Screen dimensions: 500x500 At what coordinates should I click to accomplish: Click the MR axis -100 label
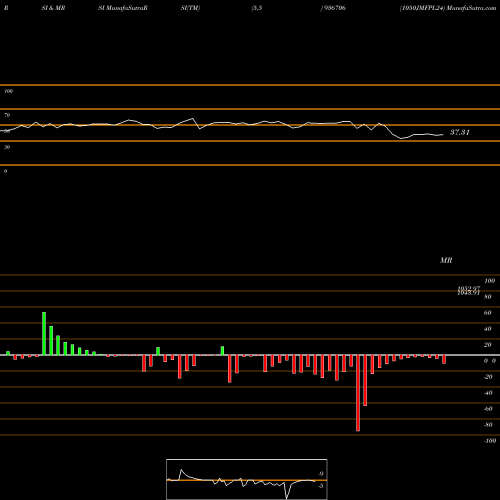(490, 441)
